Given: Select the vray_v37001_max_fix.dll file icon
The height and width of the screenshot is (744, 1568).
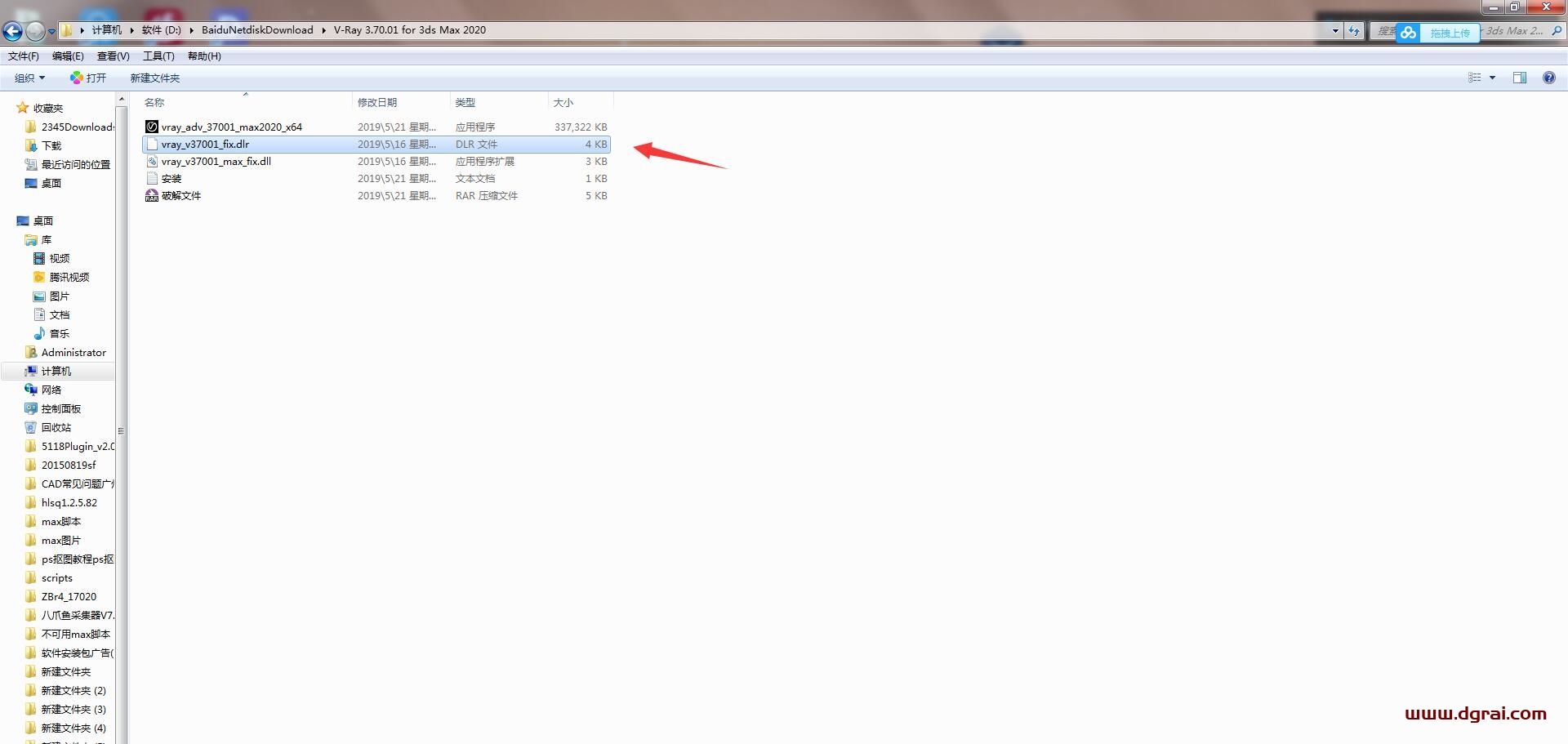Looking at the screenshot, I should [x=152, y=161].
